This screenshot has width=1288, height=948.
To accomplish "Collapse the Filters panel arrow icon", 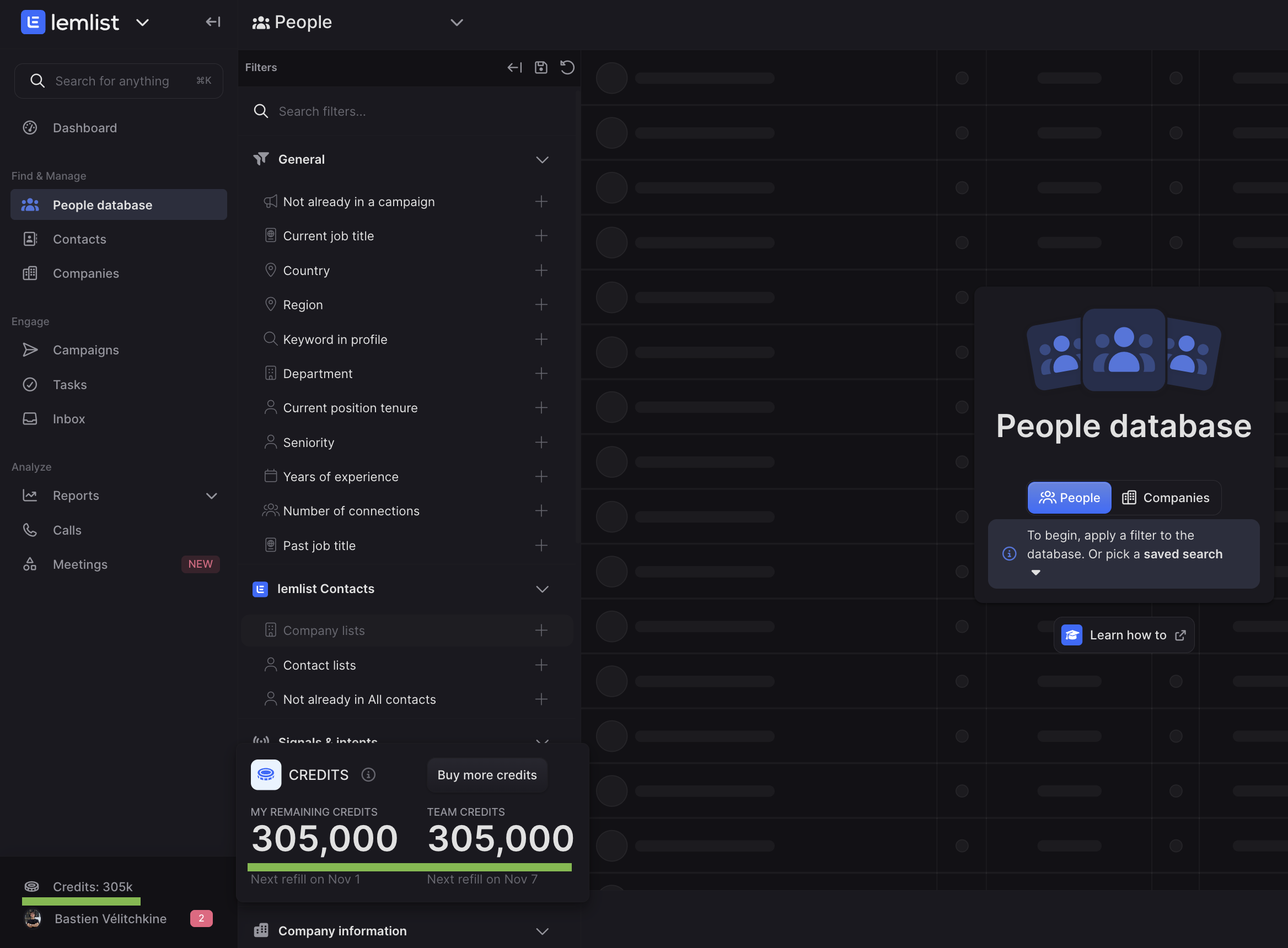I will pyautogui.click(x=514, y=68).
